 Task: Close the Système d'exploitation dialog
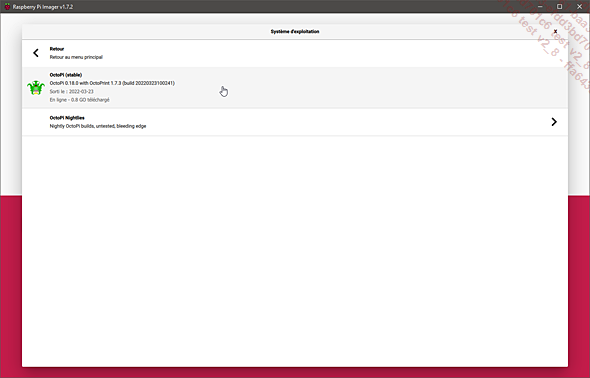tap(555, 32)
